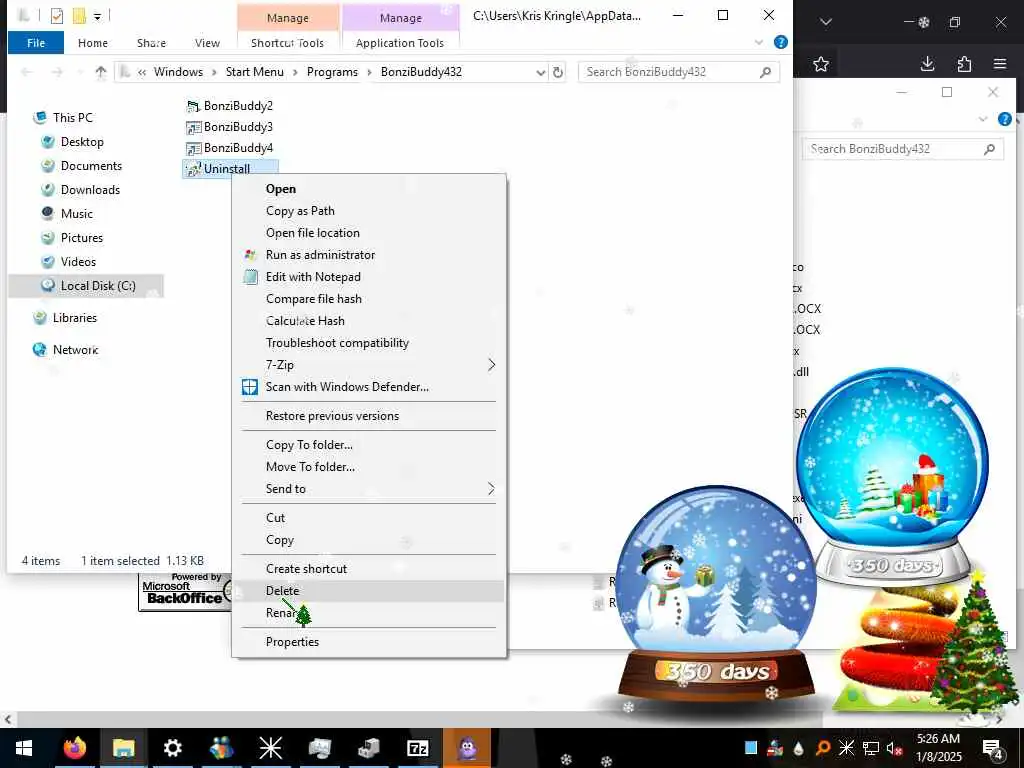Go up one folder level

coord(101,72)
